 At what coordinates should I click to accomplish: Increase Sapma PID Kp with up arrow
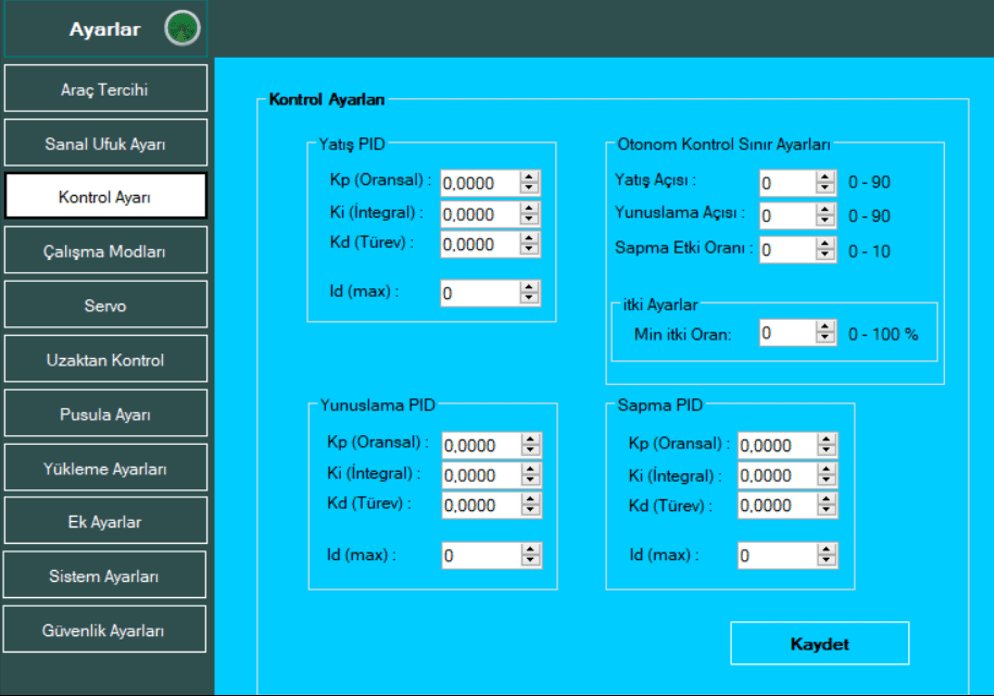pos(827,439)
